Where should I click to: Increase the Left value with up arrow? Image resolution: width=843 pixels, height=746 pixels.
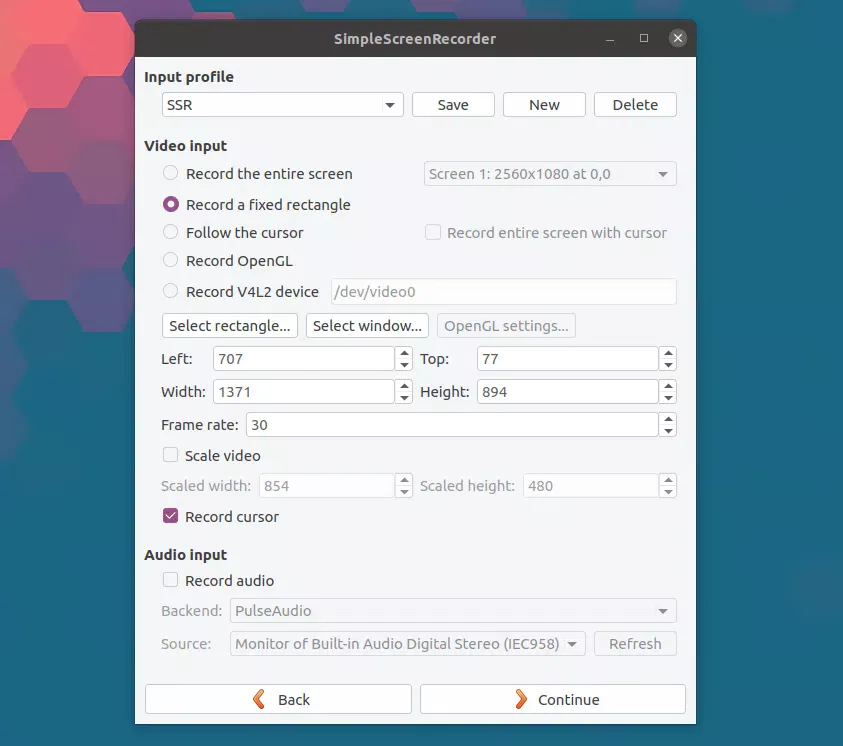coord(404,353)
